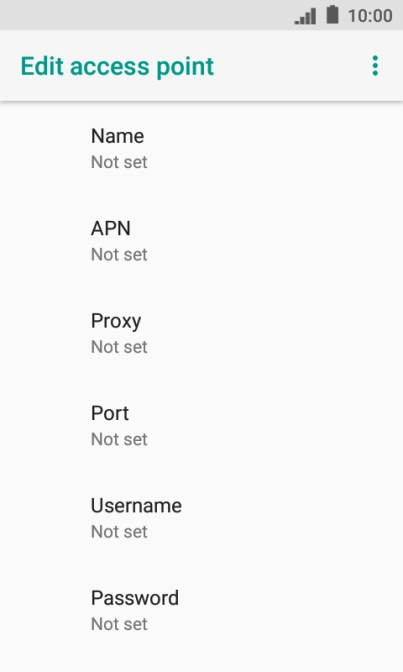Edit the access point Name entry
This screenshot has width=403, height=672.
[202, 149]
